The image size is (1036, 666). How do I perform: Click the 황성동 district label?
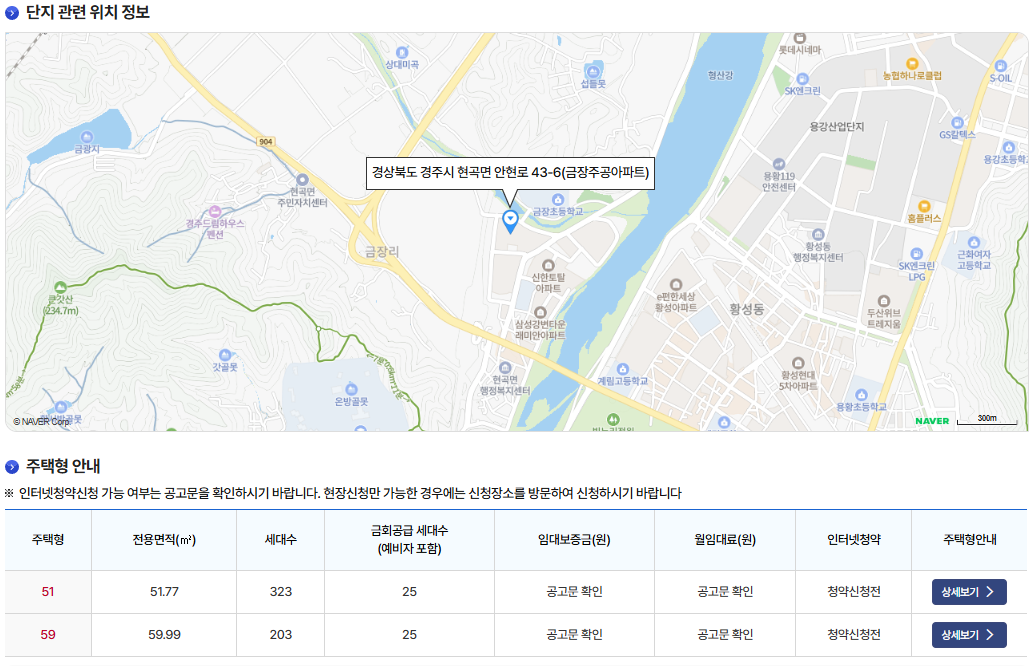point(747,309)
